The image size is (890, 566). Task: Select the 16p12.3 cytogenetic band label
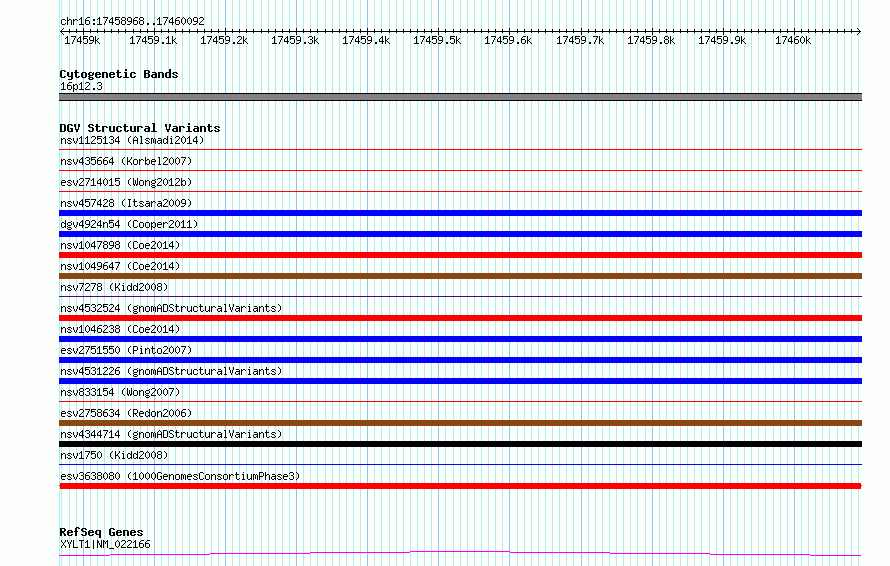click(81, 86)
